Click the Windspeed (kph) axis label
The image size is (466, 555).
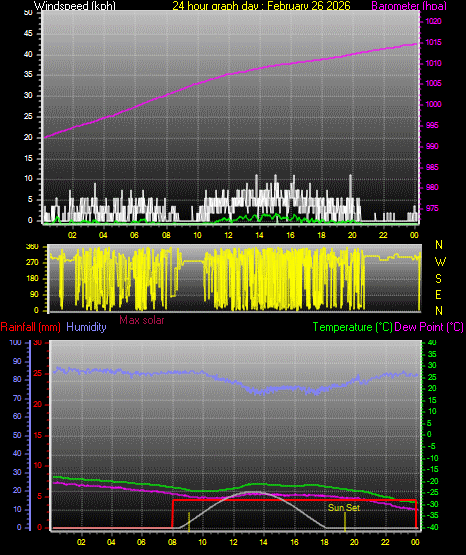pyautogui.click(x=75, y=6)
